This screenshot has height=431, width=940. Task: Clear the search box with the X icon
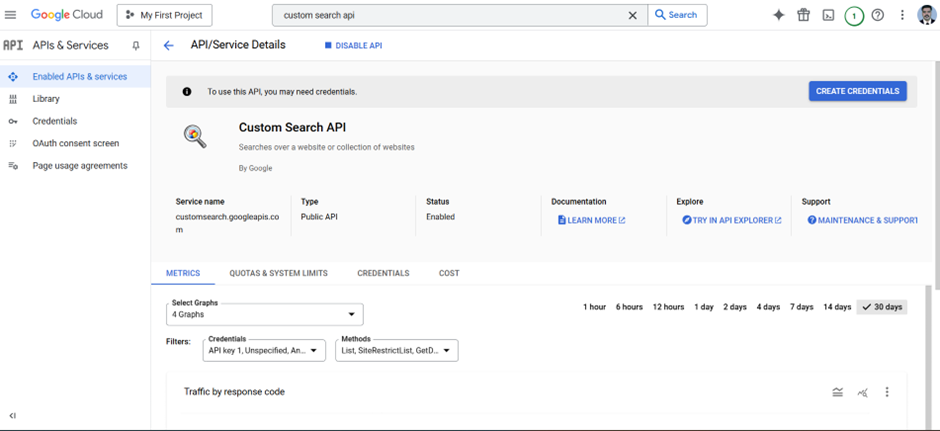pos(632,16)
